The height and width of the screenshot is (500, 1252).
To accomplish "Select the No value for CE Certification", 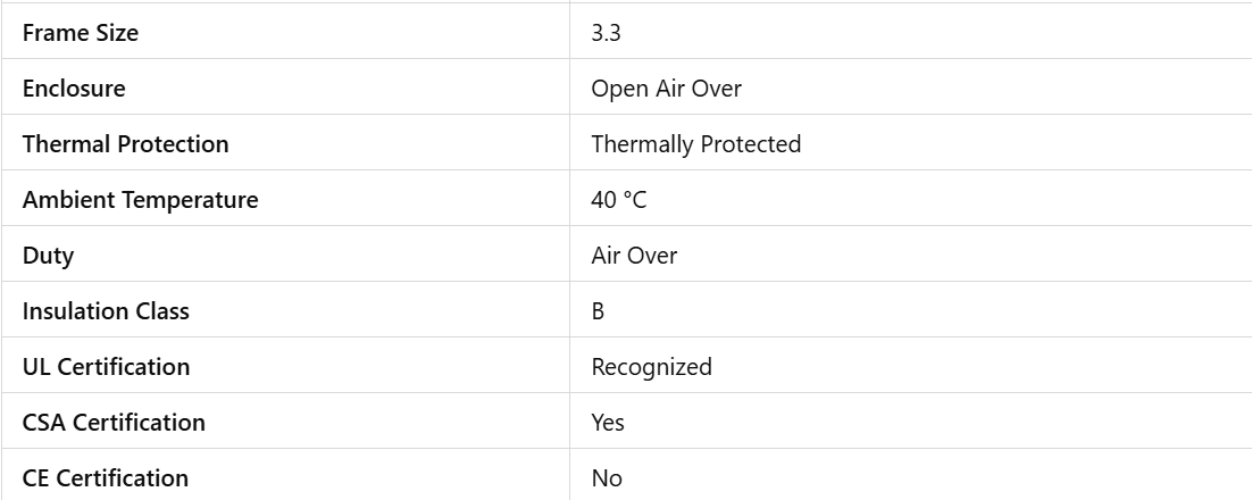I will coord(607,478).
